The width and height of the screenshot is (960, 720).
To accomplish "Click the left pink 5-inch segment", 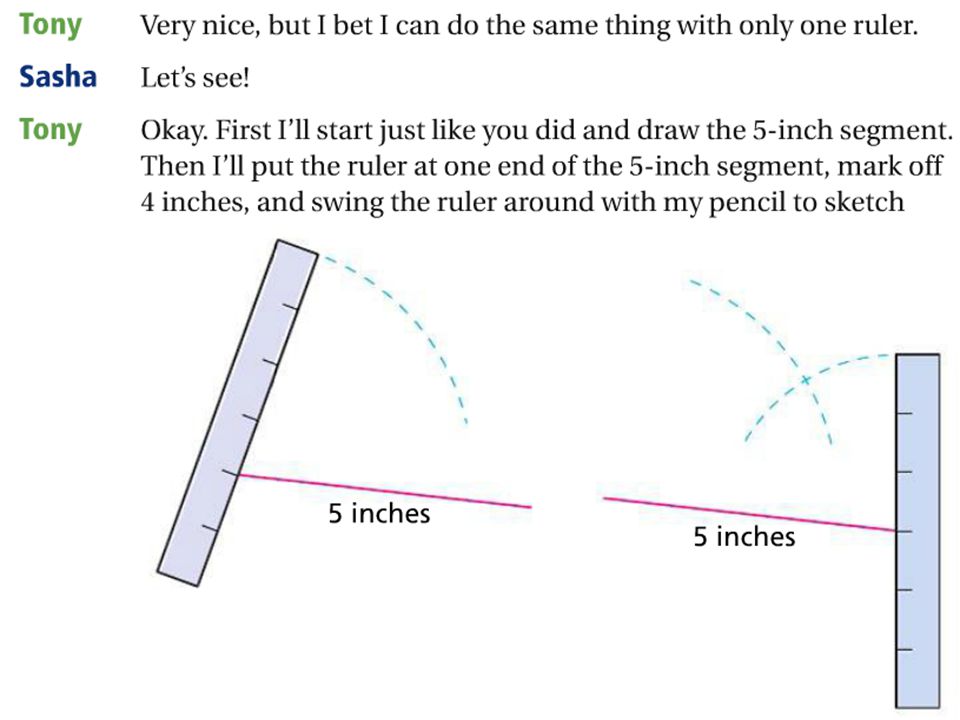I will click(x=384, y=490).
